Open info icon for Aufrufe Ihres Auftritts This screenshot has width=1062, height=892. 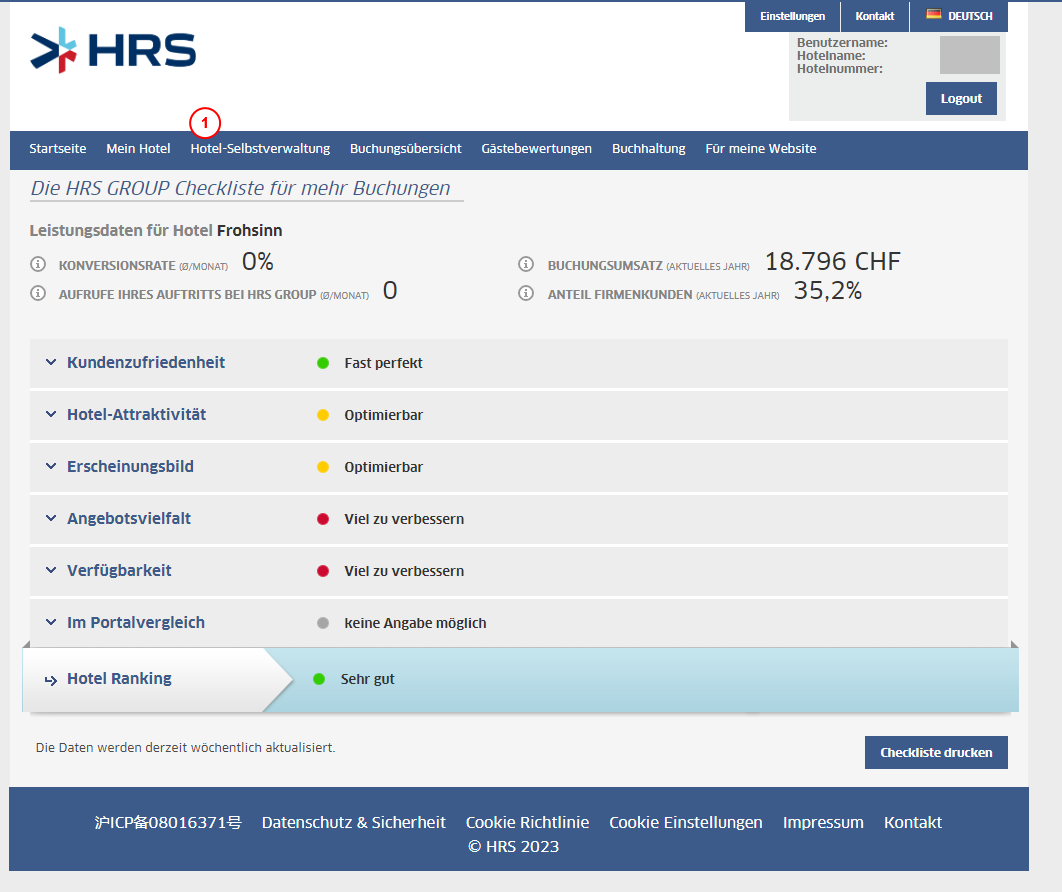coord(38,293)
